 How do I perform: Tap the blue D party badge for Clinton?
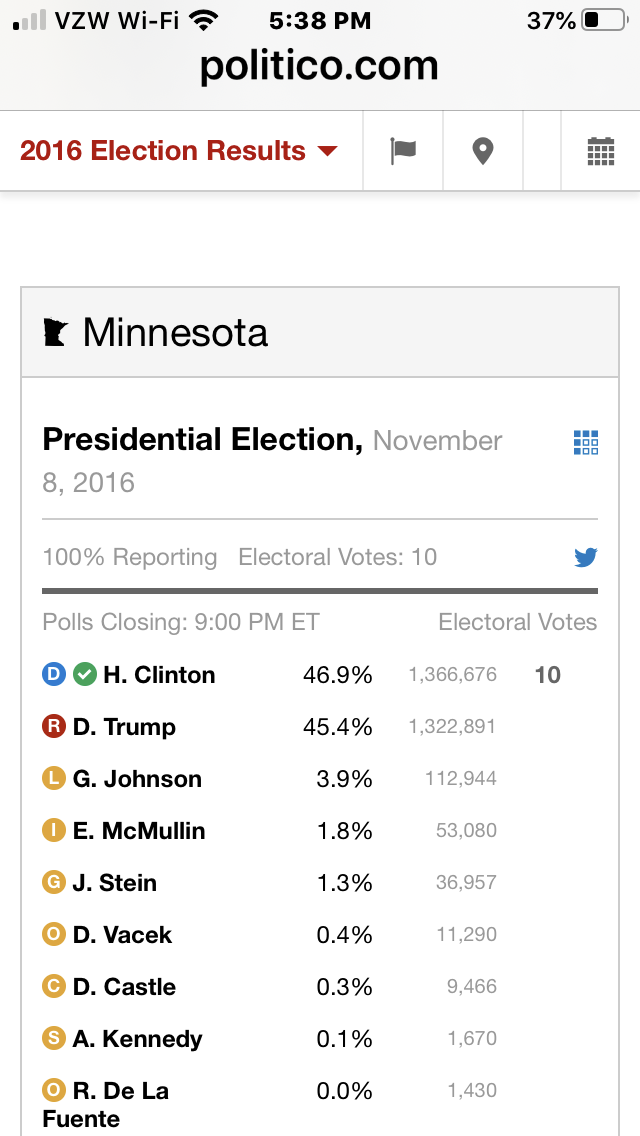coord(54,674)
